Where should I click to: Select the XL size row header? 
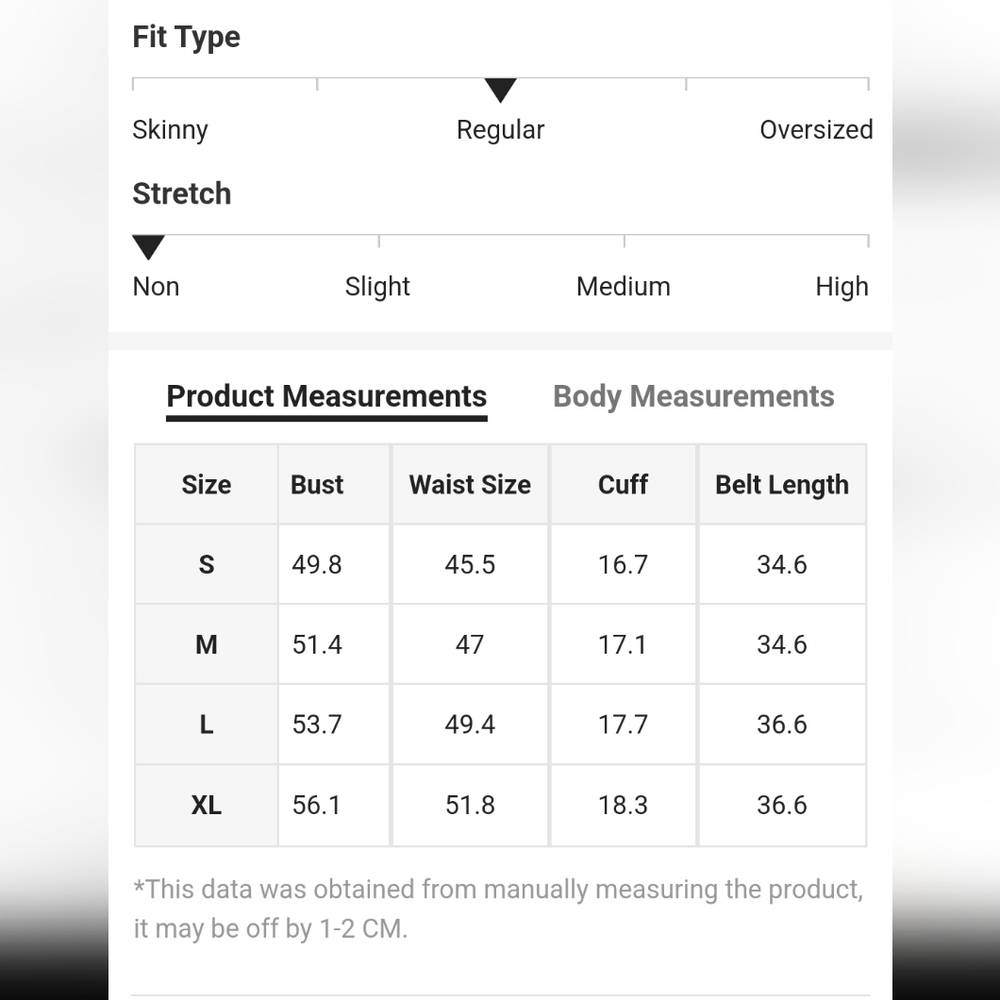[206, 805]
